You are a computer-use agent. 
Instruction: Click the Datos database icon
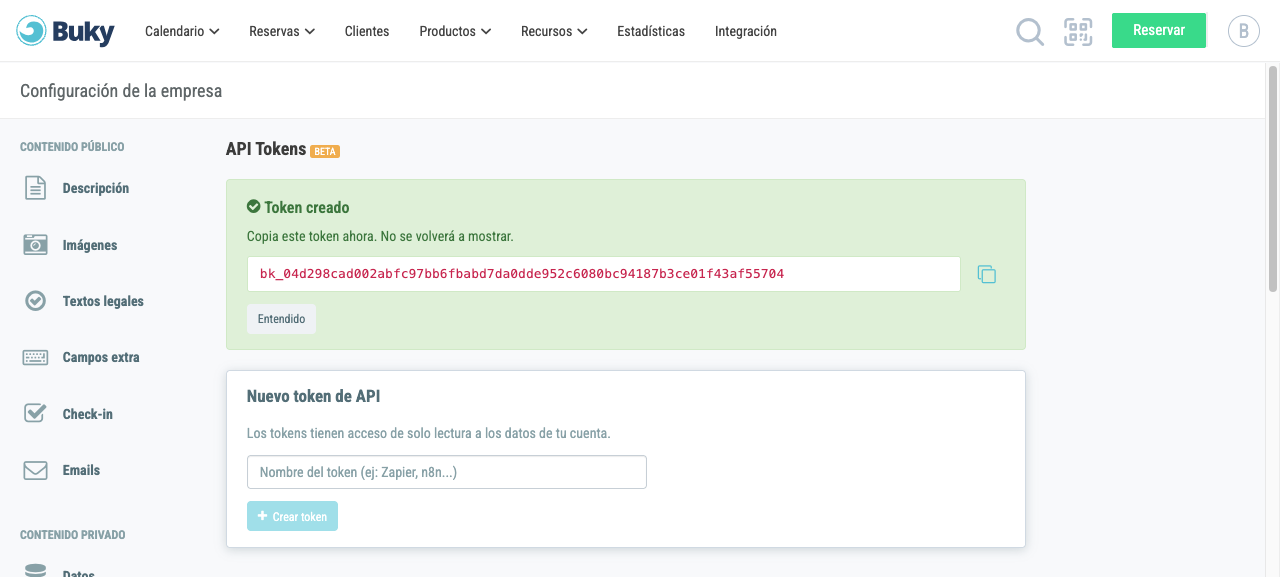tap(35, 570)
